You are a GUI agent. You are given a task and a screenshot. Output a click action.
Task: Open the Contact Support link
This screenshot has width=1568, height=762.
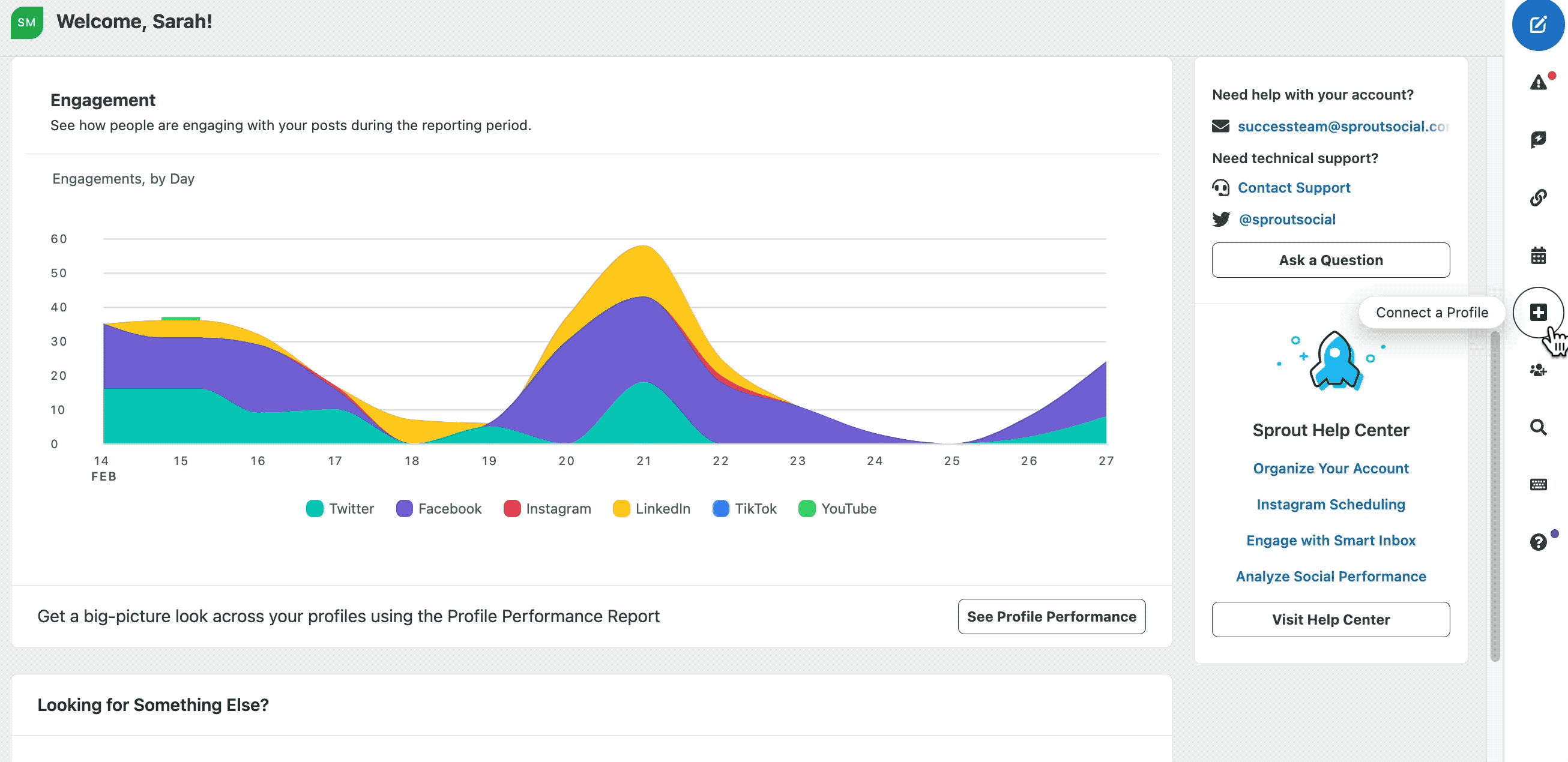[1294, 187]
